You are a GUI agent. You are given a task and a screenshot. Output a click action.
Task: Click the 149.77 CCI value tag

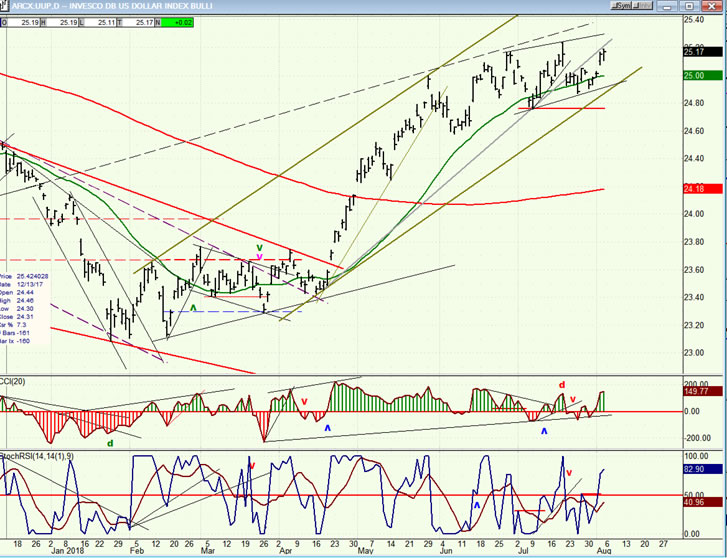click(702, 391)
